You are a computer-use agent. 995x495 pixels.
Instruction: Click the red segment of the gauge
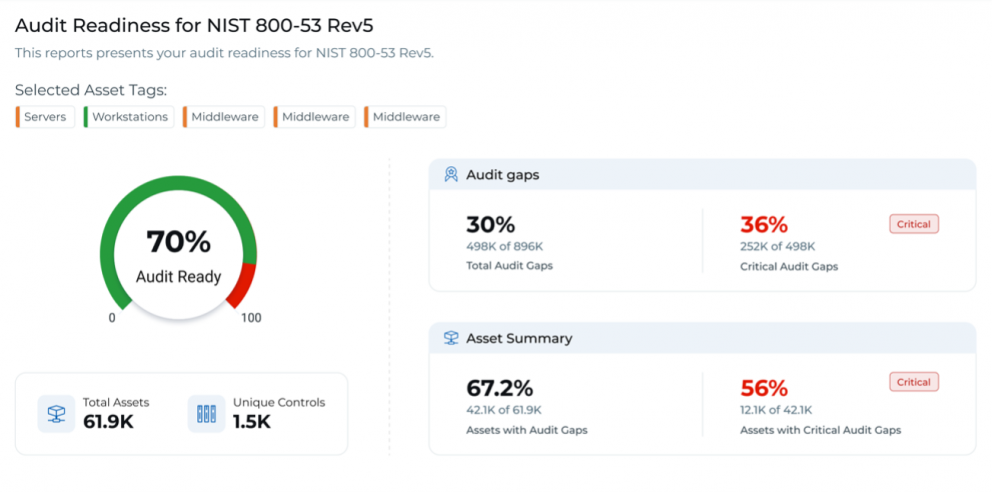(x=242, y=286)
